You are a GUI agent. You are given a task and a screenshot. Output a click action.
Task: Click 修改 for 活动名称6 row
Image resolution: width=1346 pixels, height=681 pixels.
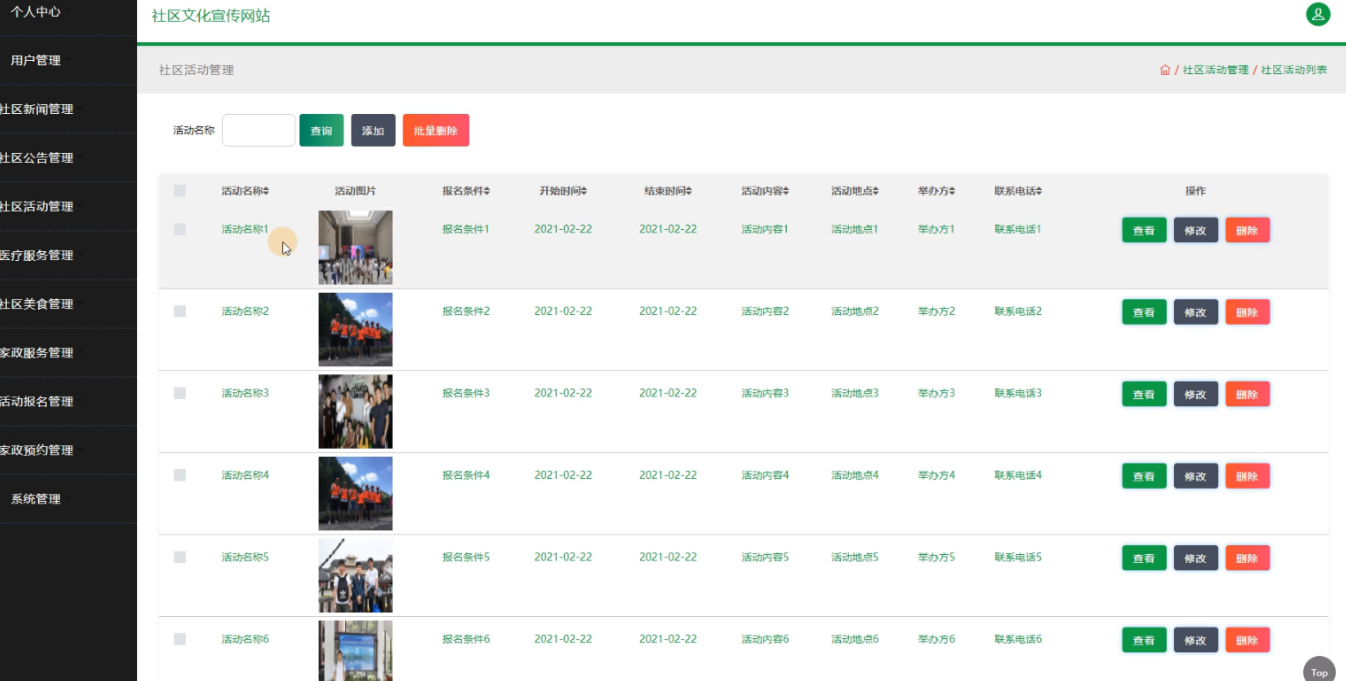point(1196,640)
